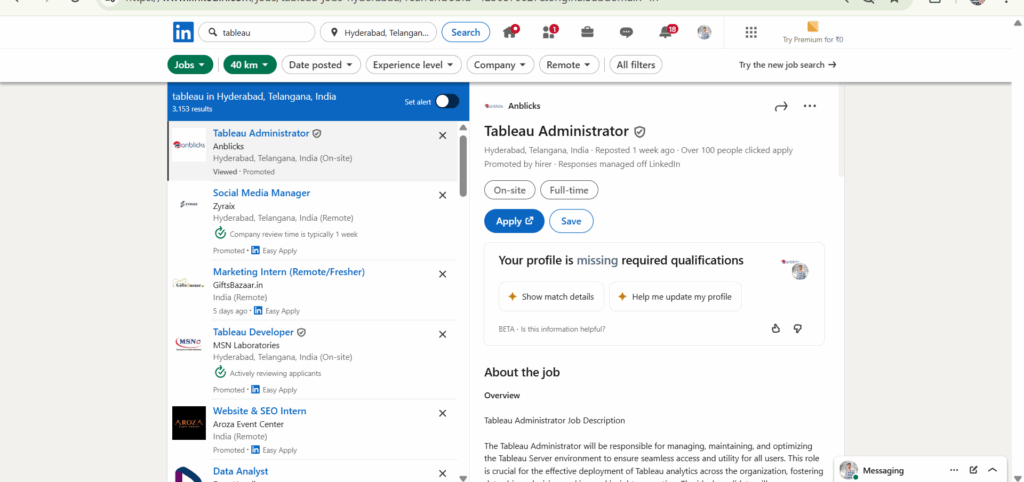Open All filters

click(x=636, y=65)
